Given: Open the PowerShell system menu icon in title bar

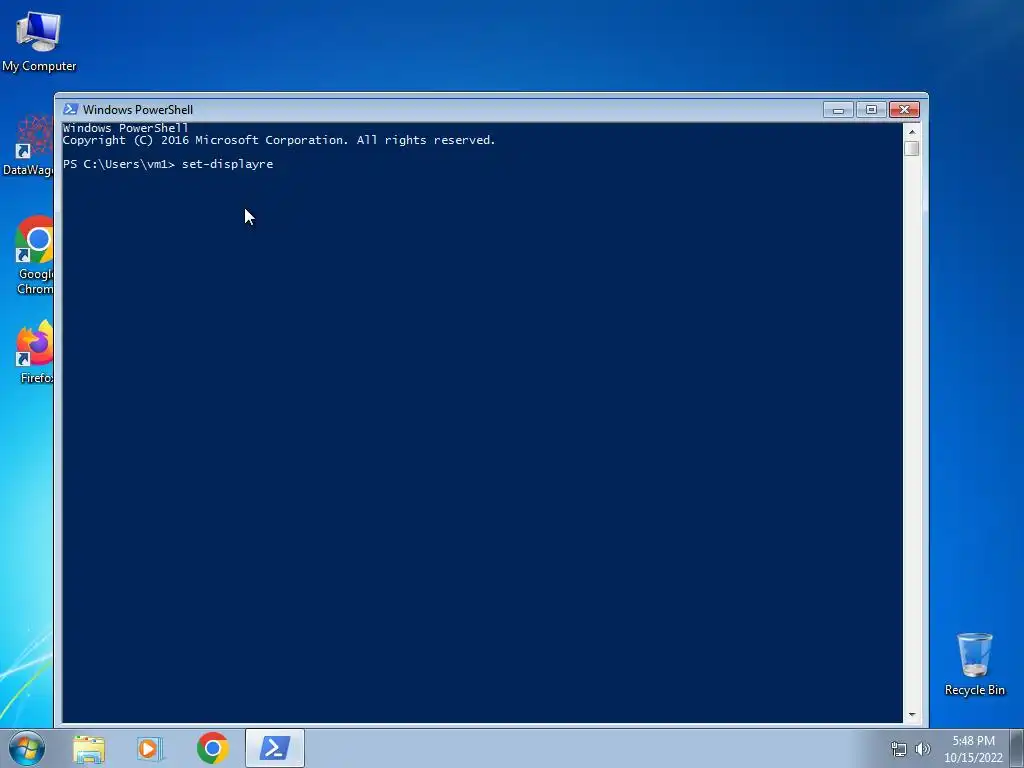Looking at the screenshot, I should point(70,109).
